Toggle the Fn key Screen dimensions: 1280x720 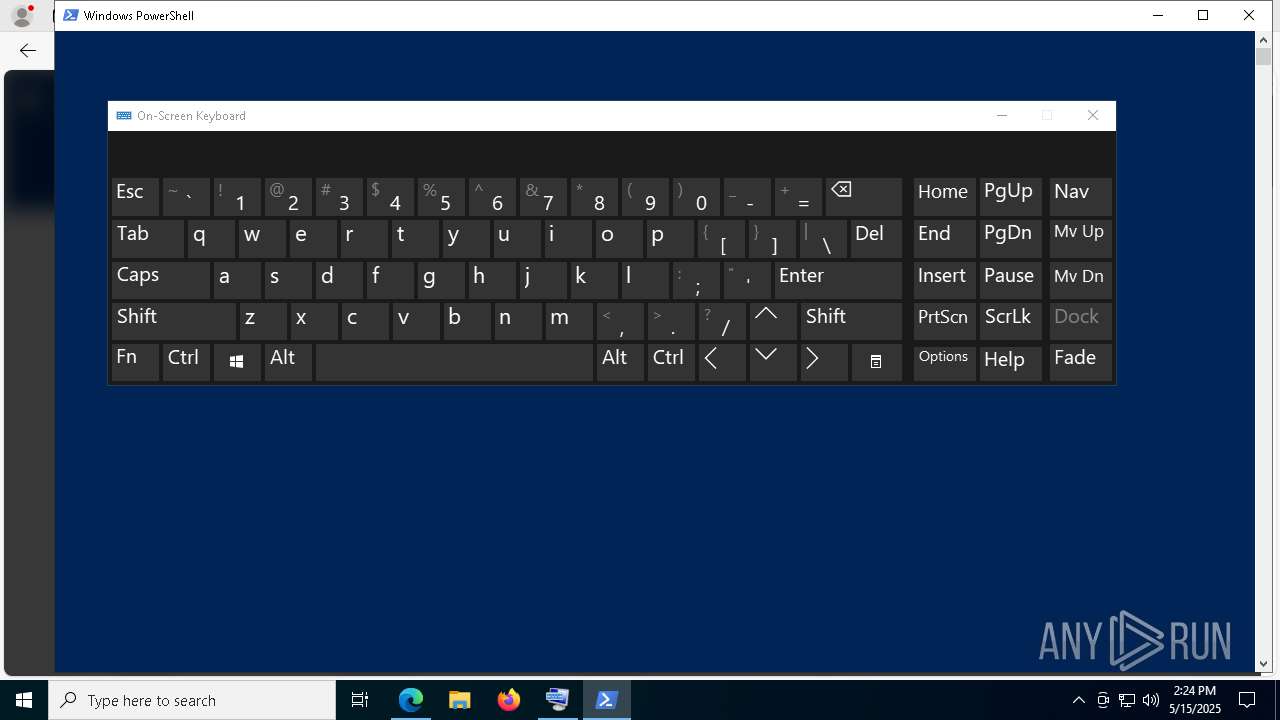135,362
